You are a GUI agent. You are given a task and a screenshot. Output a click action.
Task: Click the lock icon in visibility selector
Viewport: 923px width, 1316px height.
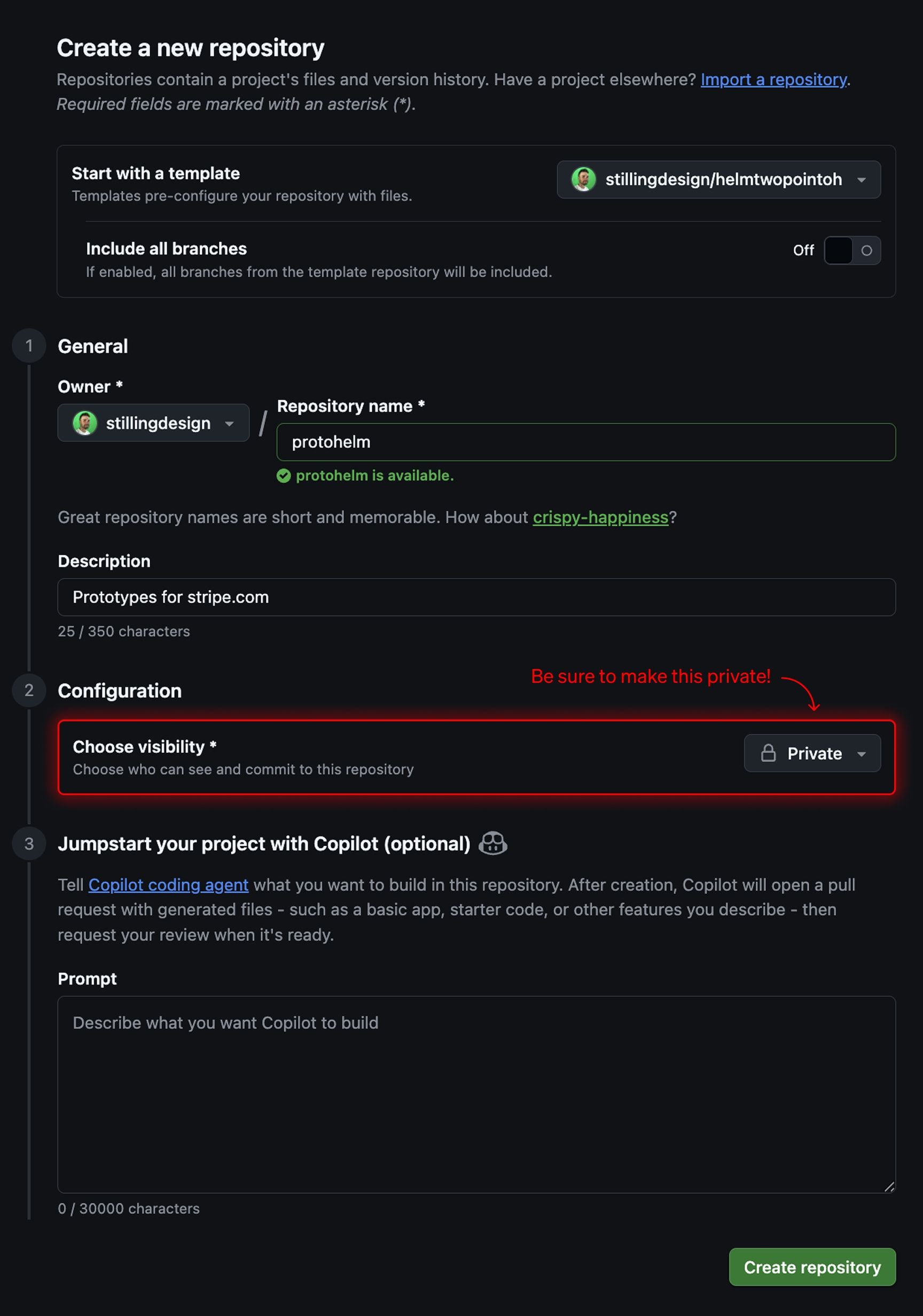(x=768, y=753)
